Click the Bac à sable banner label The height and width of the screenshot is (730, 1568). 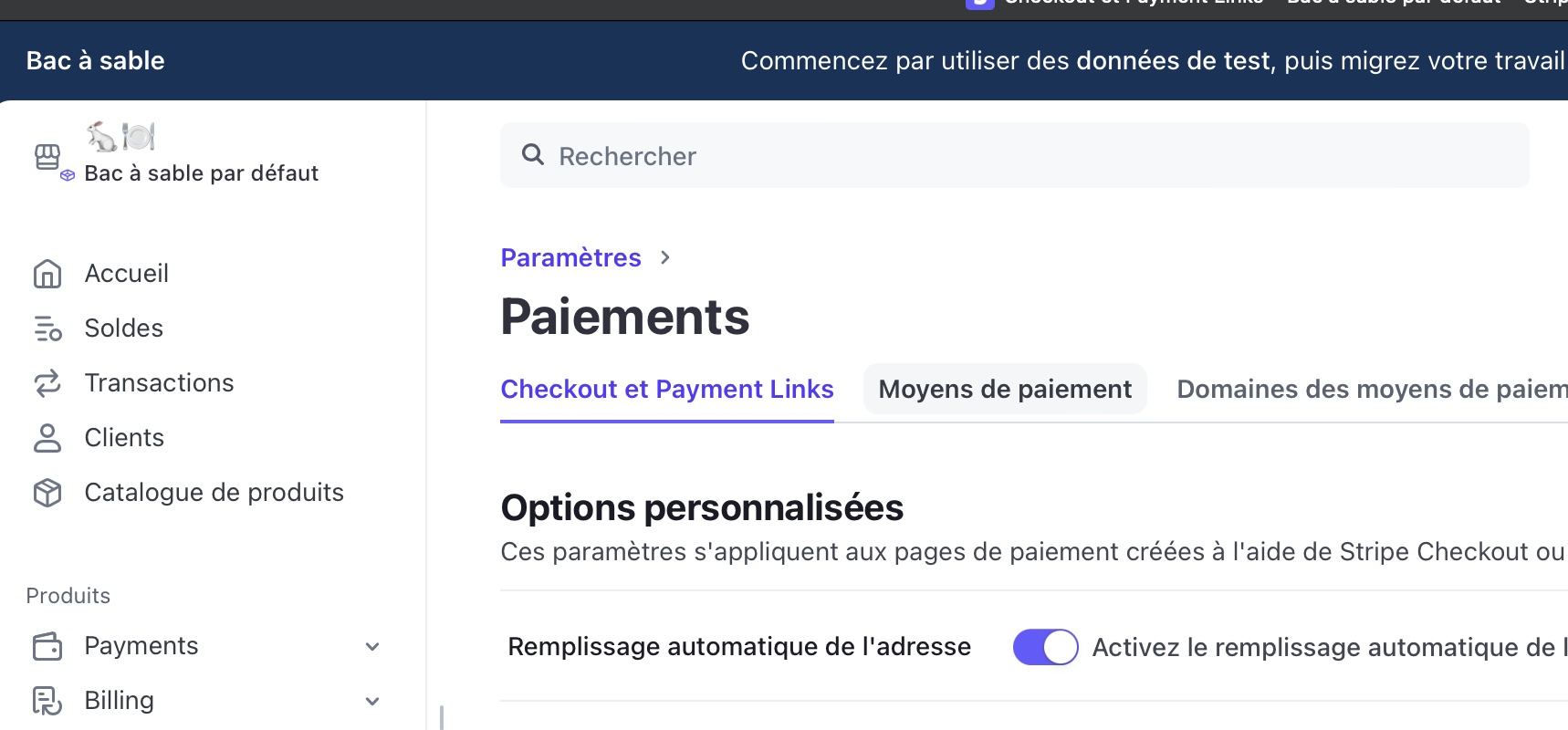tap(96, 61)
